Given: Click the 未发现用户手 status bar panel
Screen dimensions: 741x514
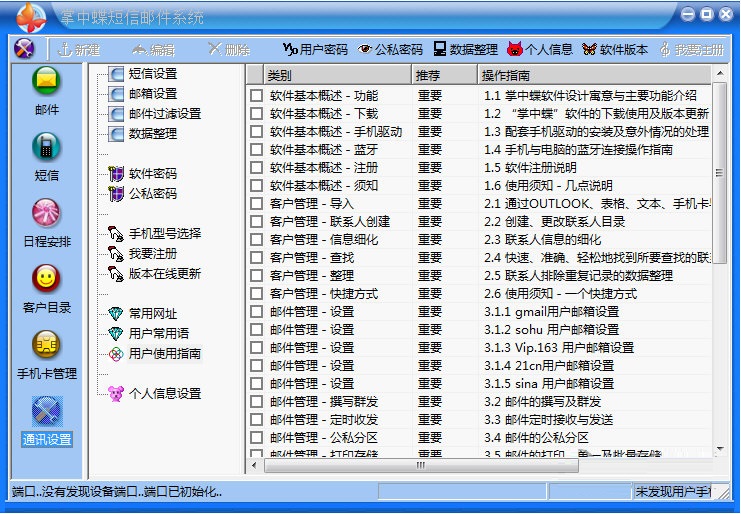Looking at the screenshot, I should click(675, 492).
